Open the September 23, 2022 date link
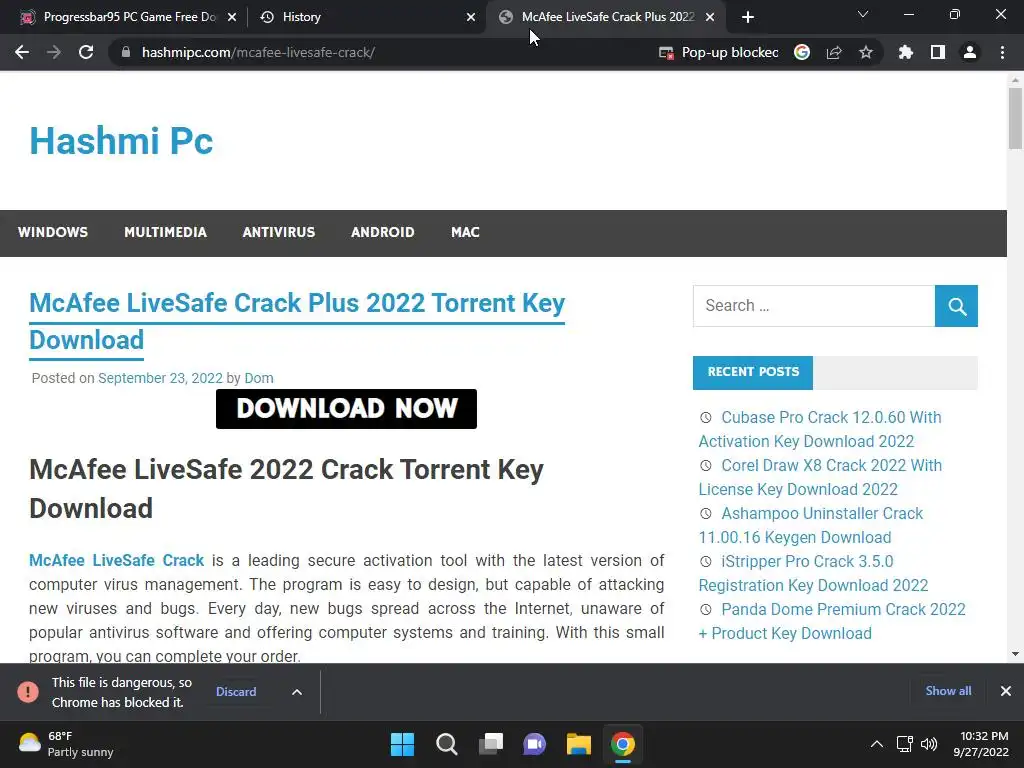 160,378
